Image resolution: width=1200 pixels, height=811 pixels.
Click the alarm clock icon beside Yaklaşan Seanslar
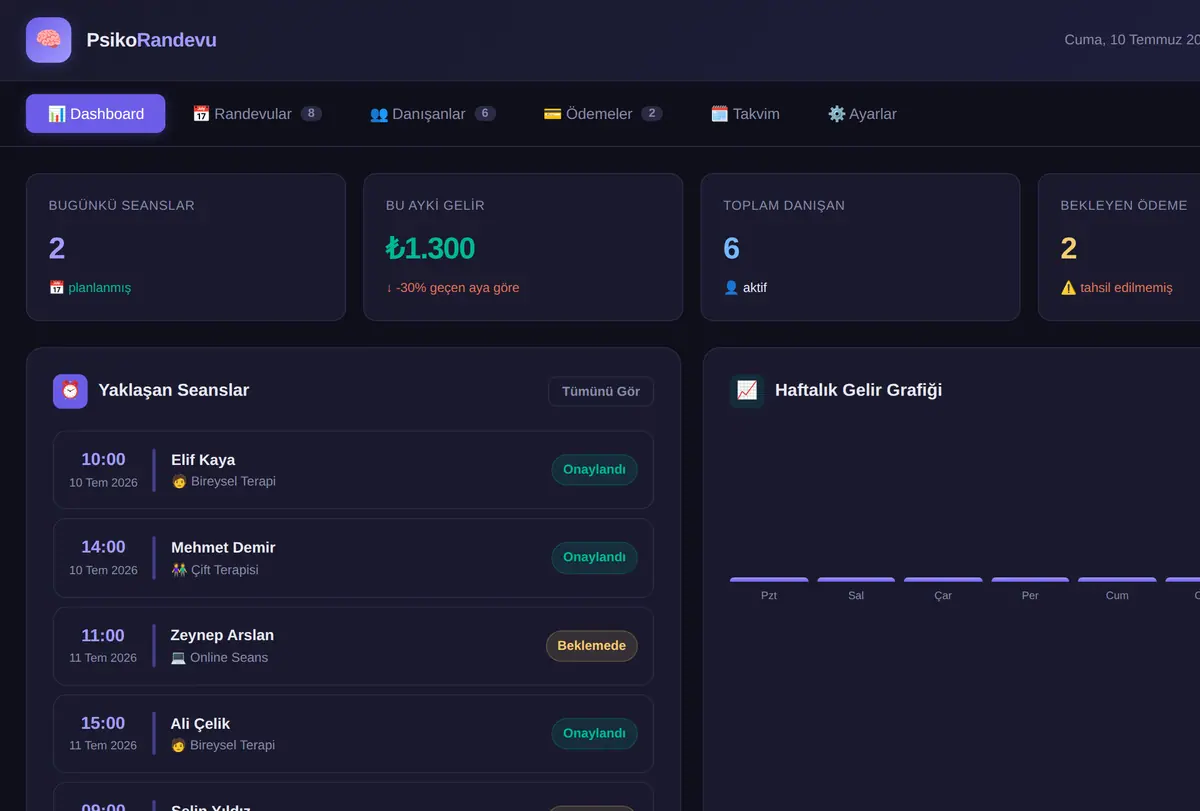click(x=70, y=391)
